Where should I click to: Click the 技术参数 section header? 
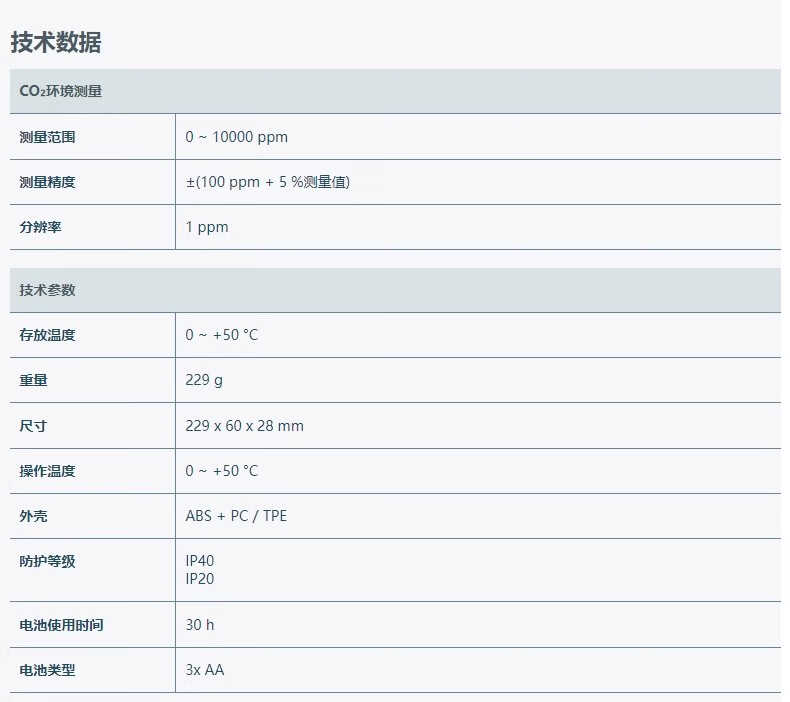47,290
